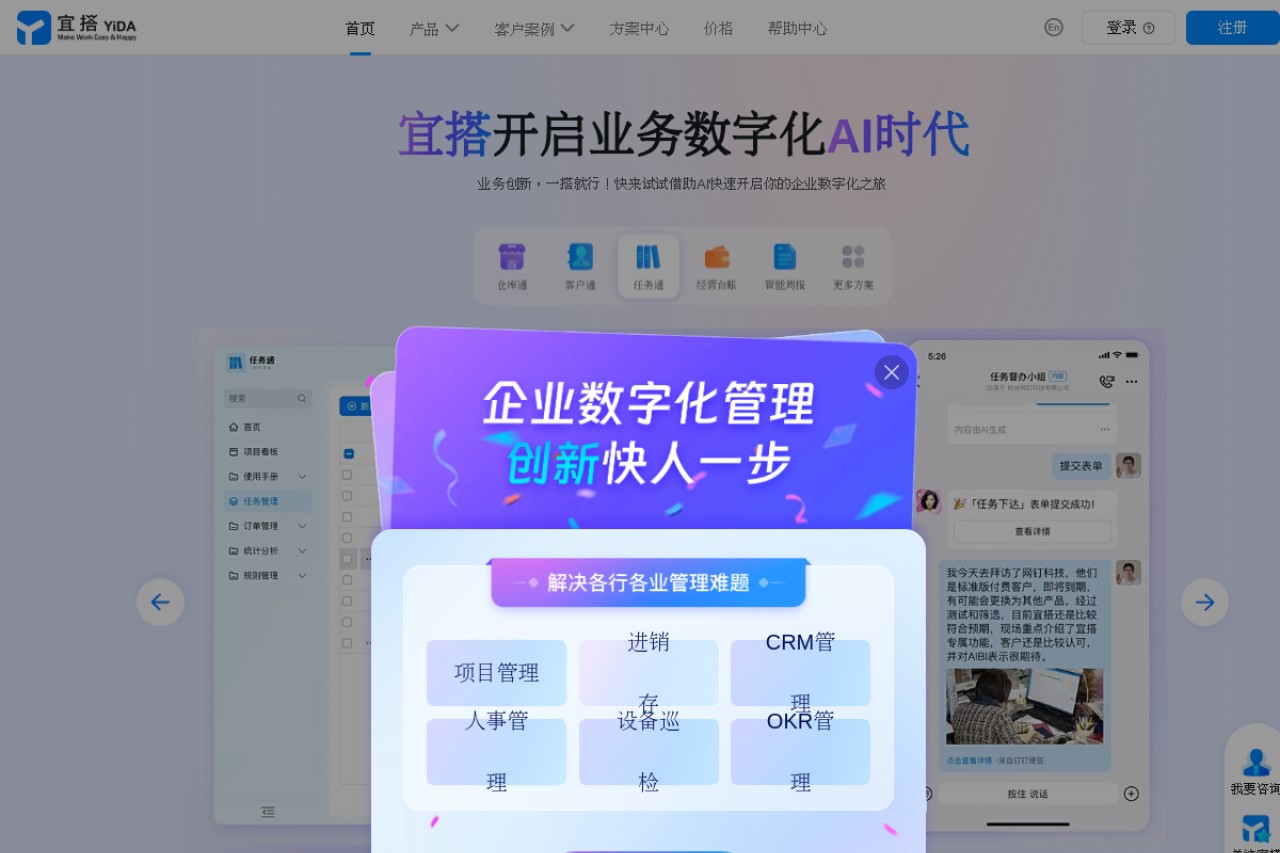Click the phone call icon in chat header
The height and width of the screenshot is (853, 1280).
pyautogui.click(x=1106, y=381)
